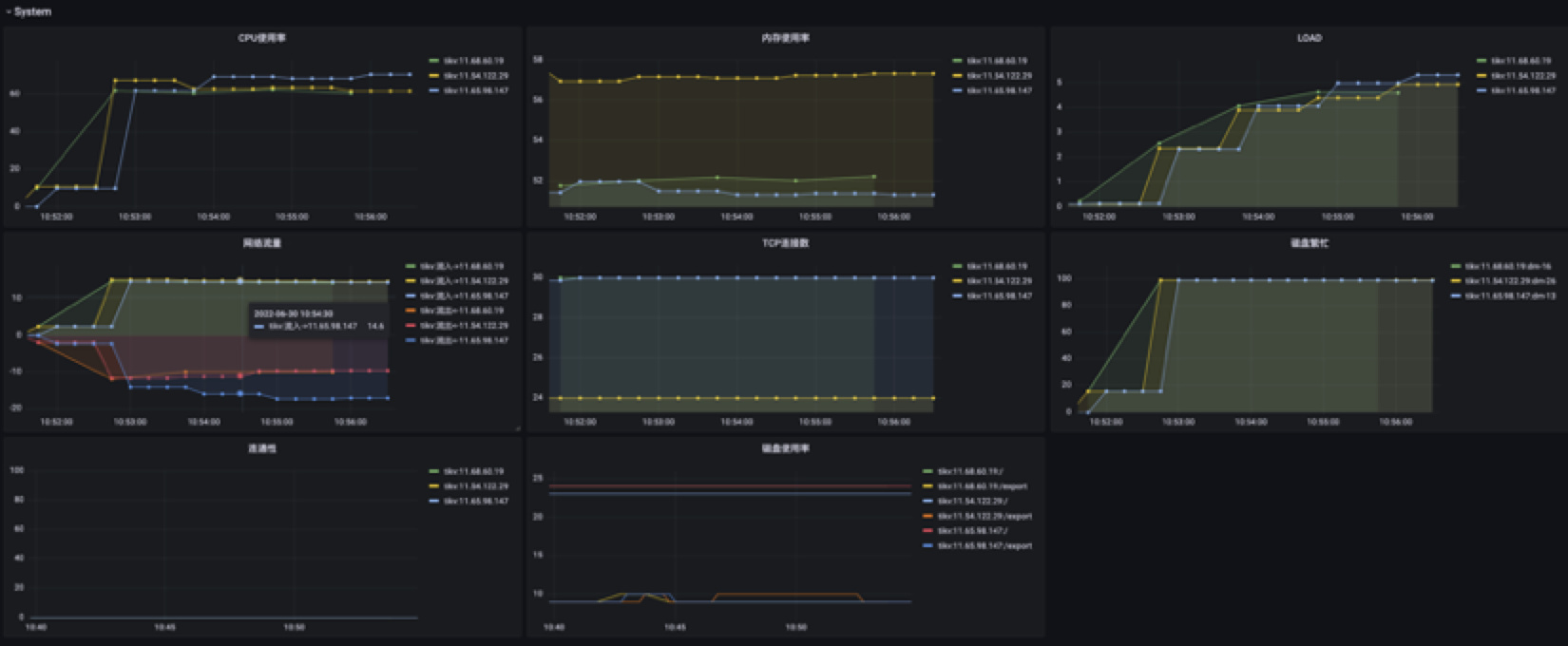This screenshot has width=1568, height=646.
Task: Click blue color icon for 11.65.98.147 in LOAD legend
Action: (x=1482, y=90)
